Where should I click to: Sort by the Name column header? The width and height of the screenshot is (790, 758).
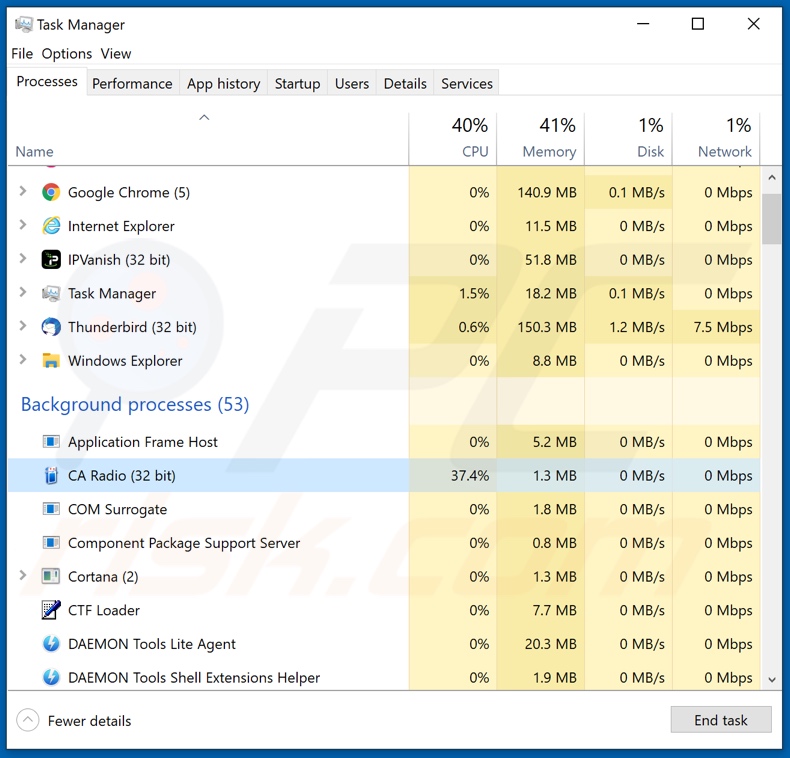(x=208, y=139)
